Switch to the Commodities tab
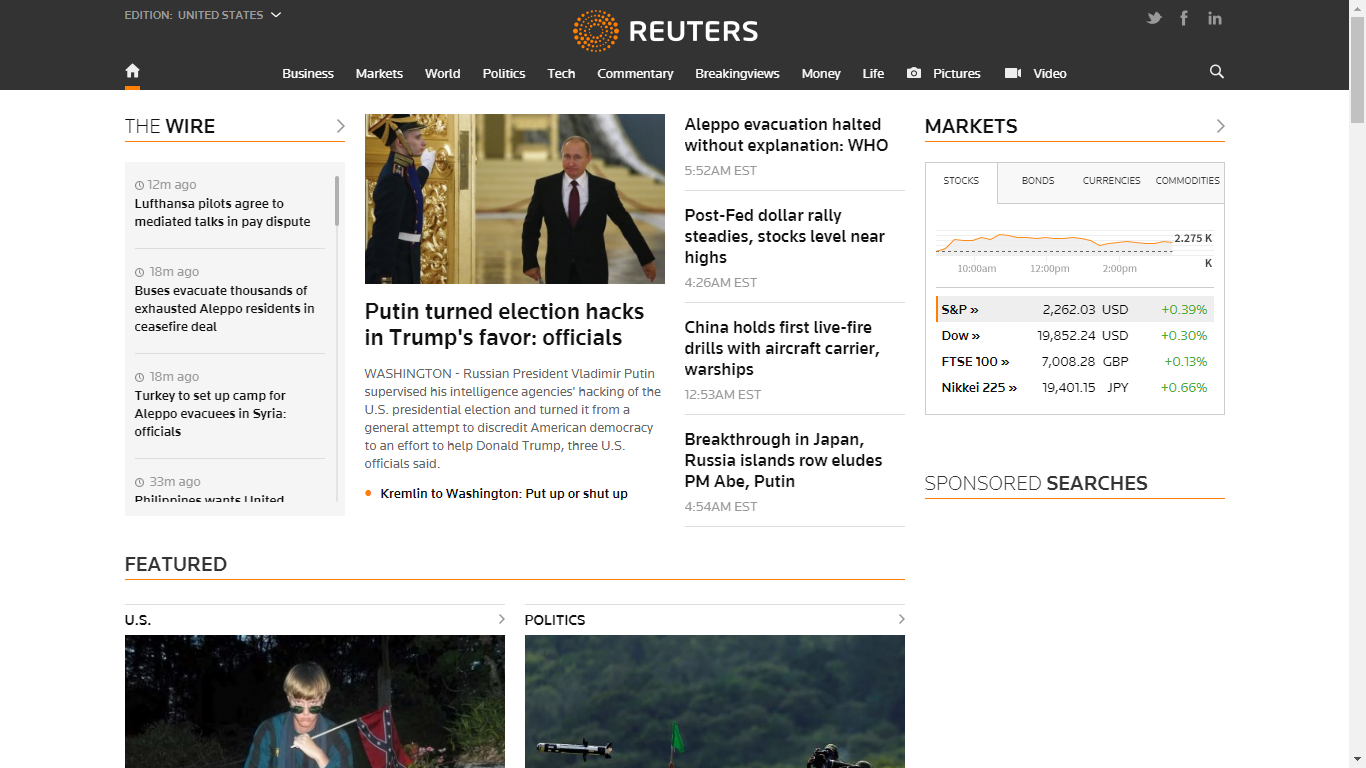The height and width of the screenshot is (768, 1366). (1187, 181)
